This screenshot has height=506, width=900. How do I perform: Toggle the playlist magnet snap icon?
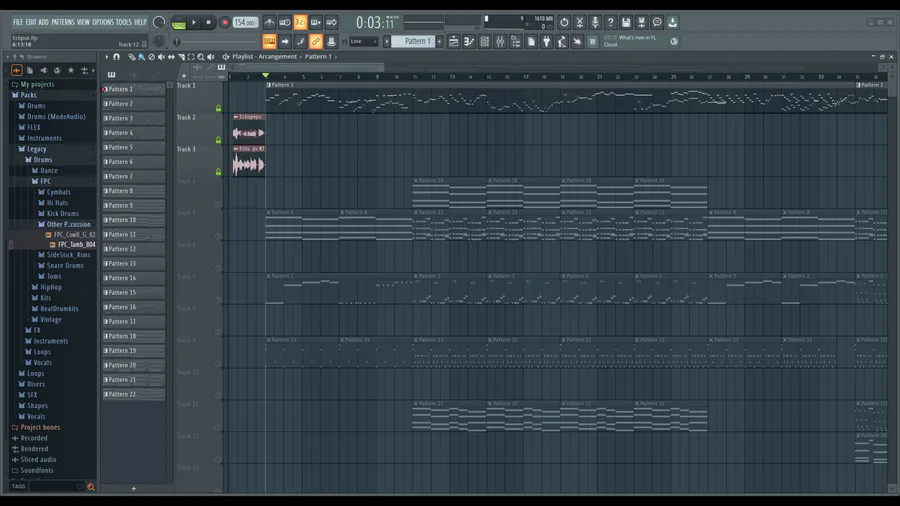point(117,57)
